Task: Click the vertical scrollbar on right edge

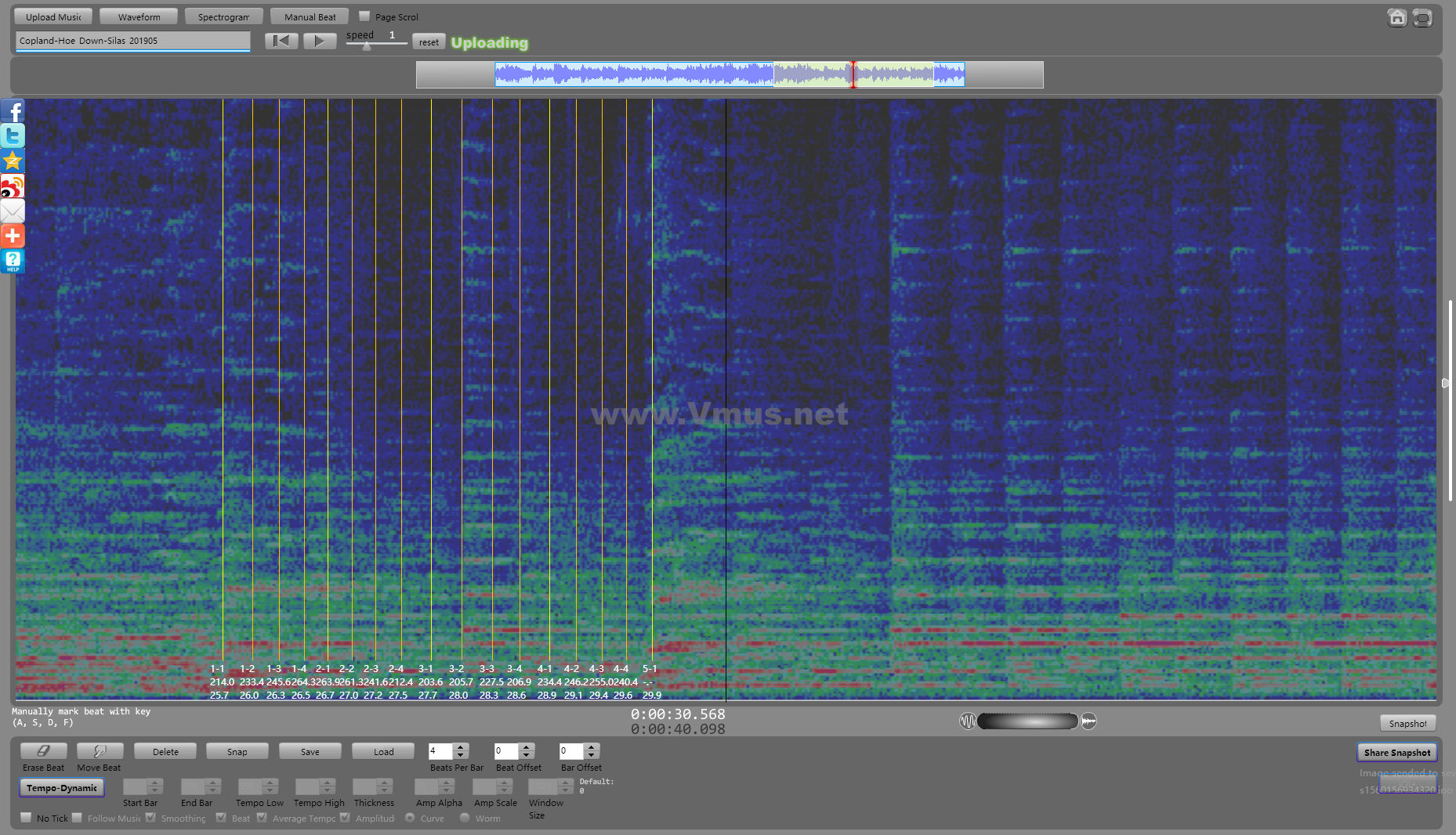Action: [x=1451, y=399]
